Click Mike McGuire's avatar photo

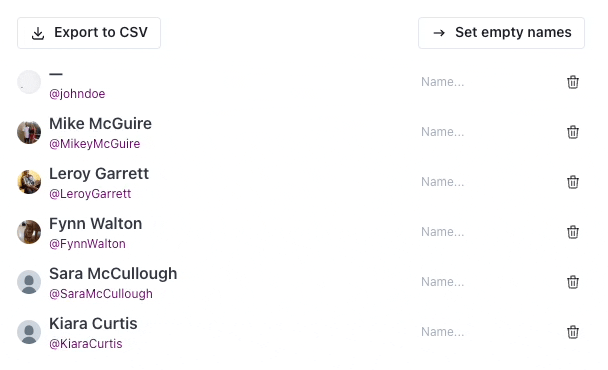pos(29,132)
